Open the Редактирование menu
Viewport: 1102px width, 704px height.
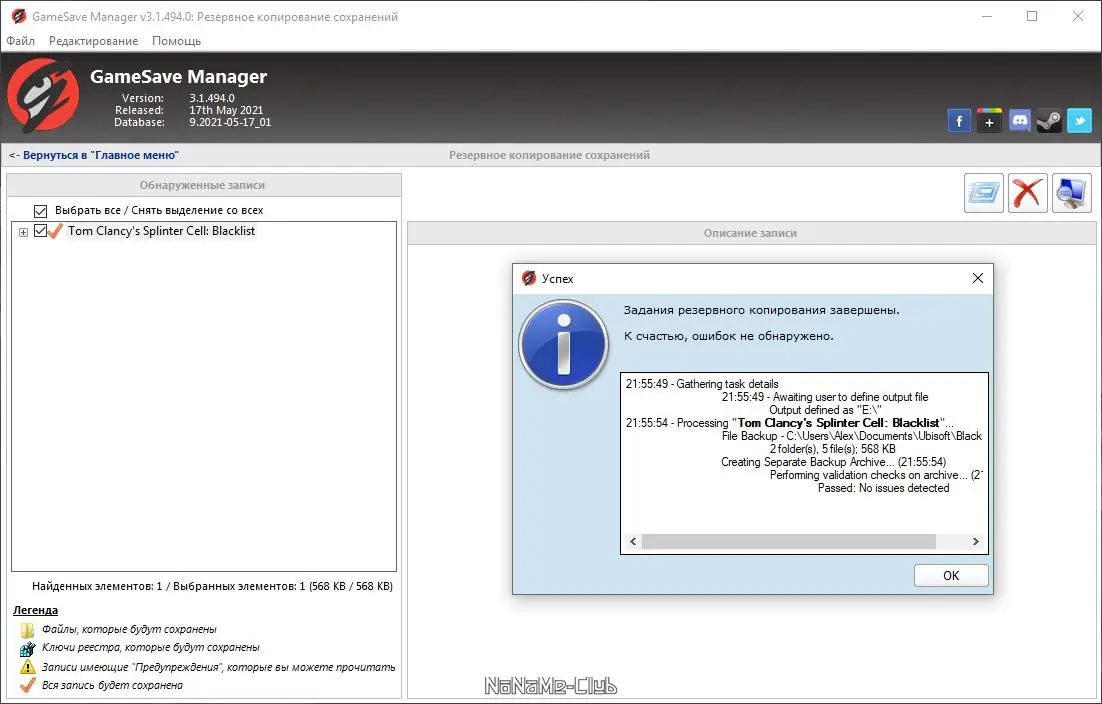click(93, 41)
